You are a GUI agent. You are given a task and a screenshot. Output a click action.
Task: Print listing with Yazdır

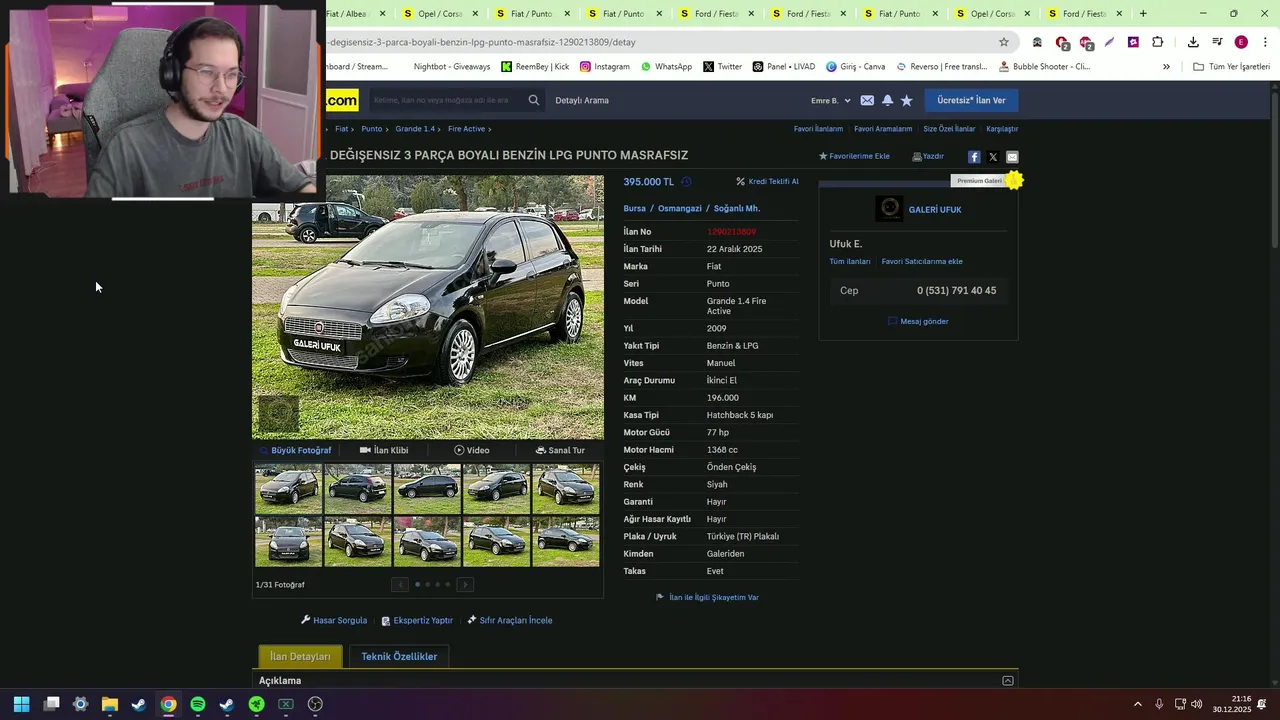click(x=928, y=156)
